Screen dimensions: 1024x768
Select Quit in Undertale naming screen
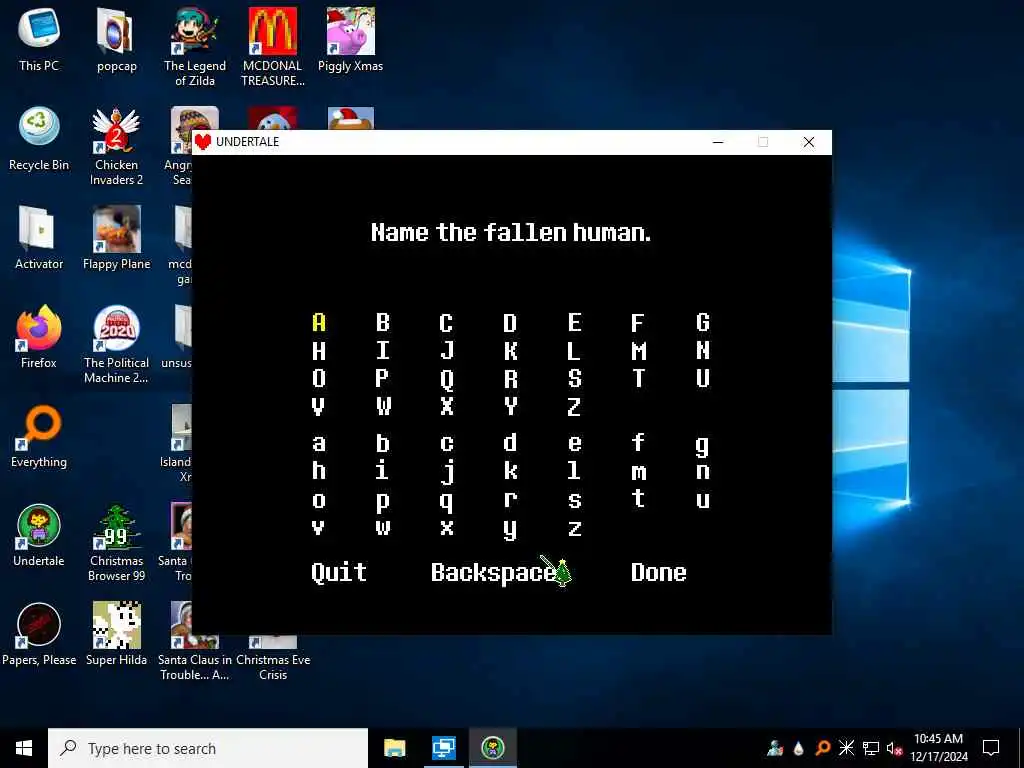point(339,573)
